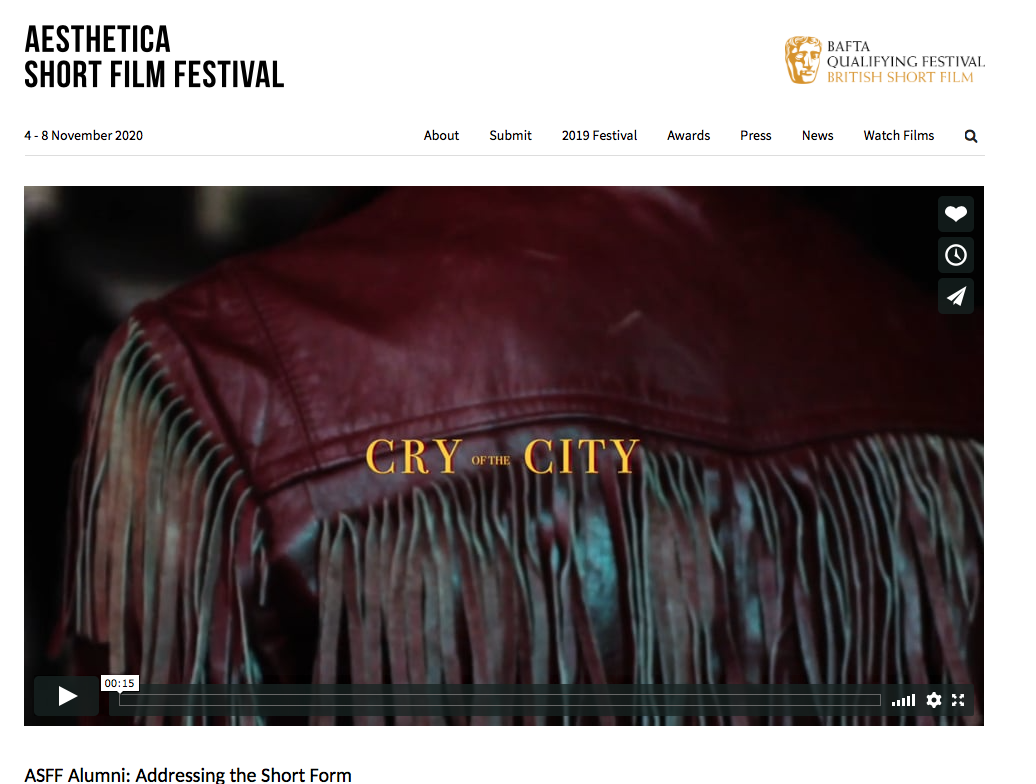Add video to Watch Later clock icon
1036x784 pixels.
pyautogui.click(x=955, y=255)
